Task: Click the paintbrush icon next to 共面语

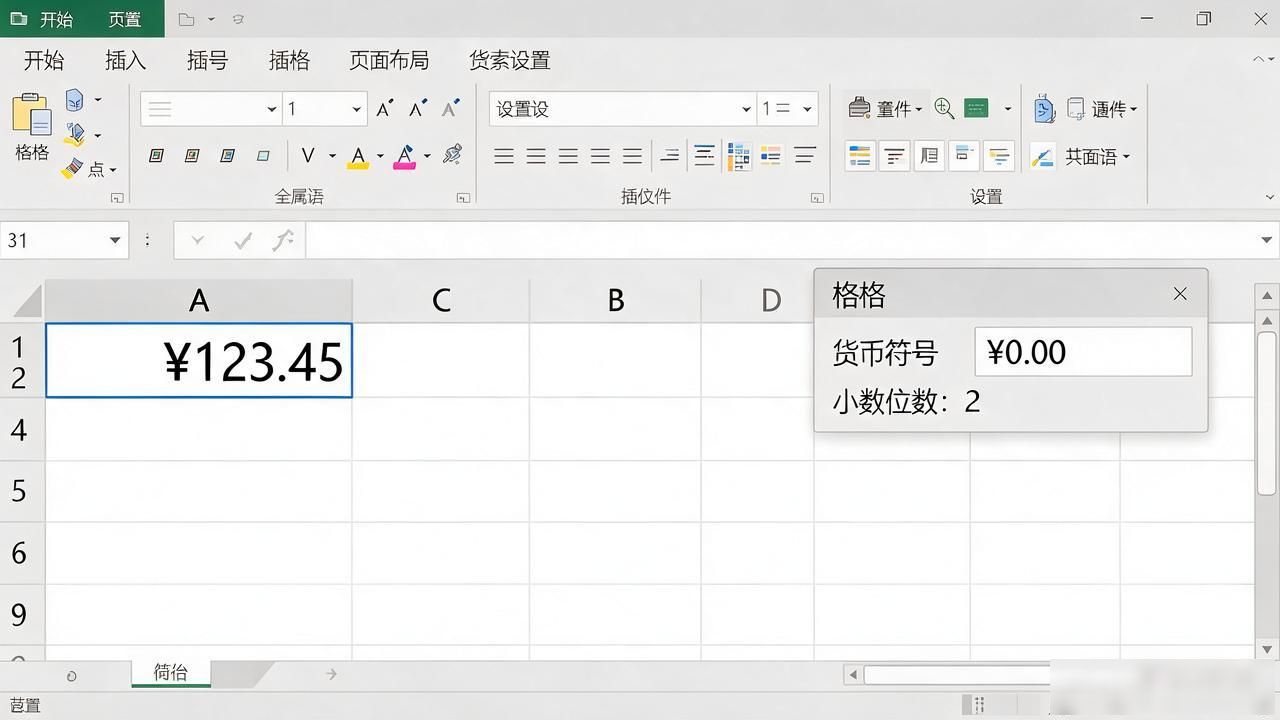Action: (x=1043, y=157)
